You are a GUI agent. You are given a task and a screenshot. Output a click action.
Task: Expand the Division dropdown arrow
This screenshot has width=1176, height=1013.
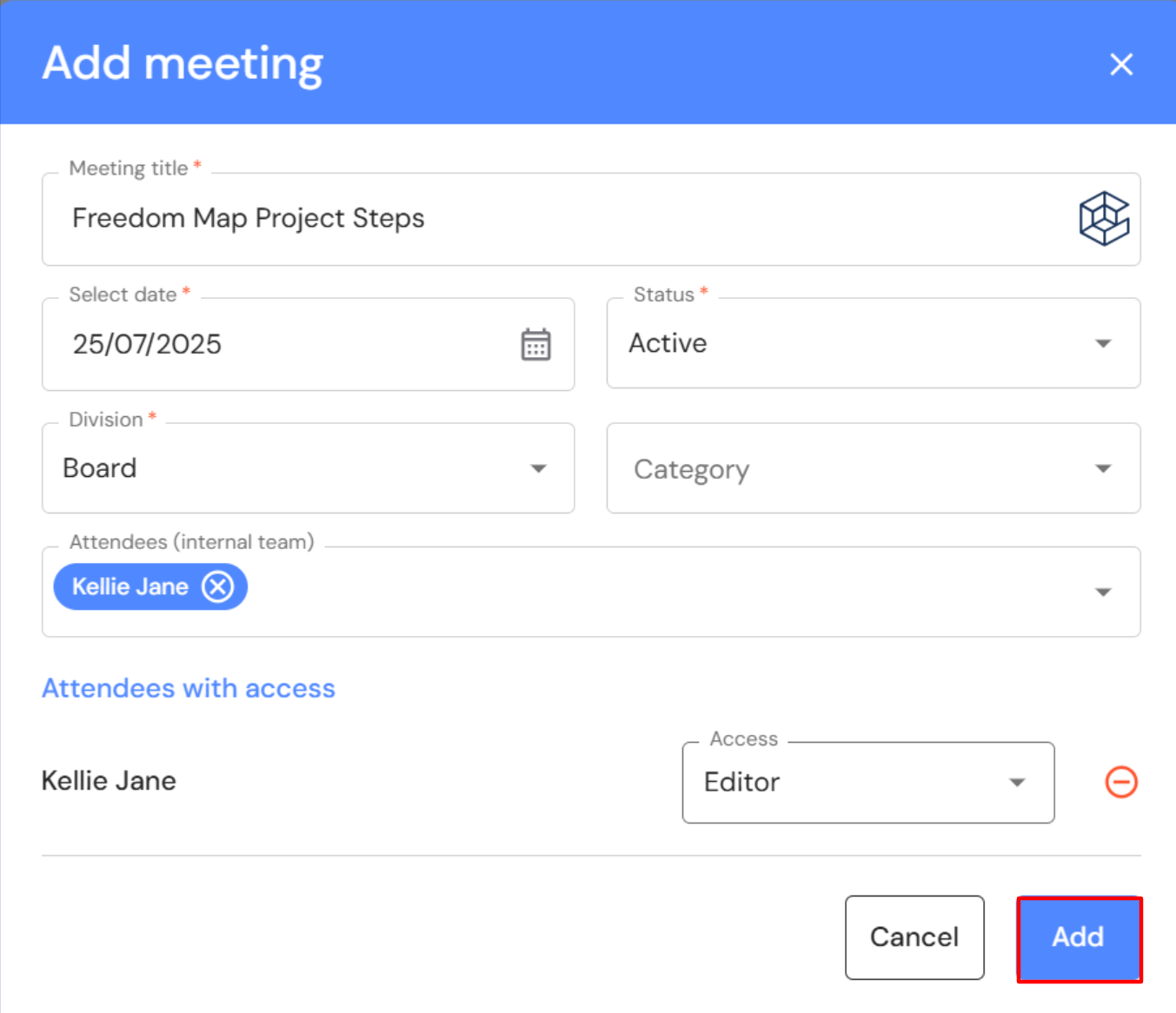point(538,468)
